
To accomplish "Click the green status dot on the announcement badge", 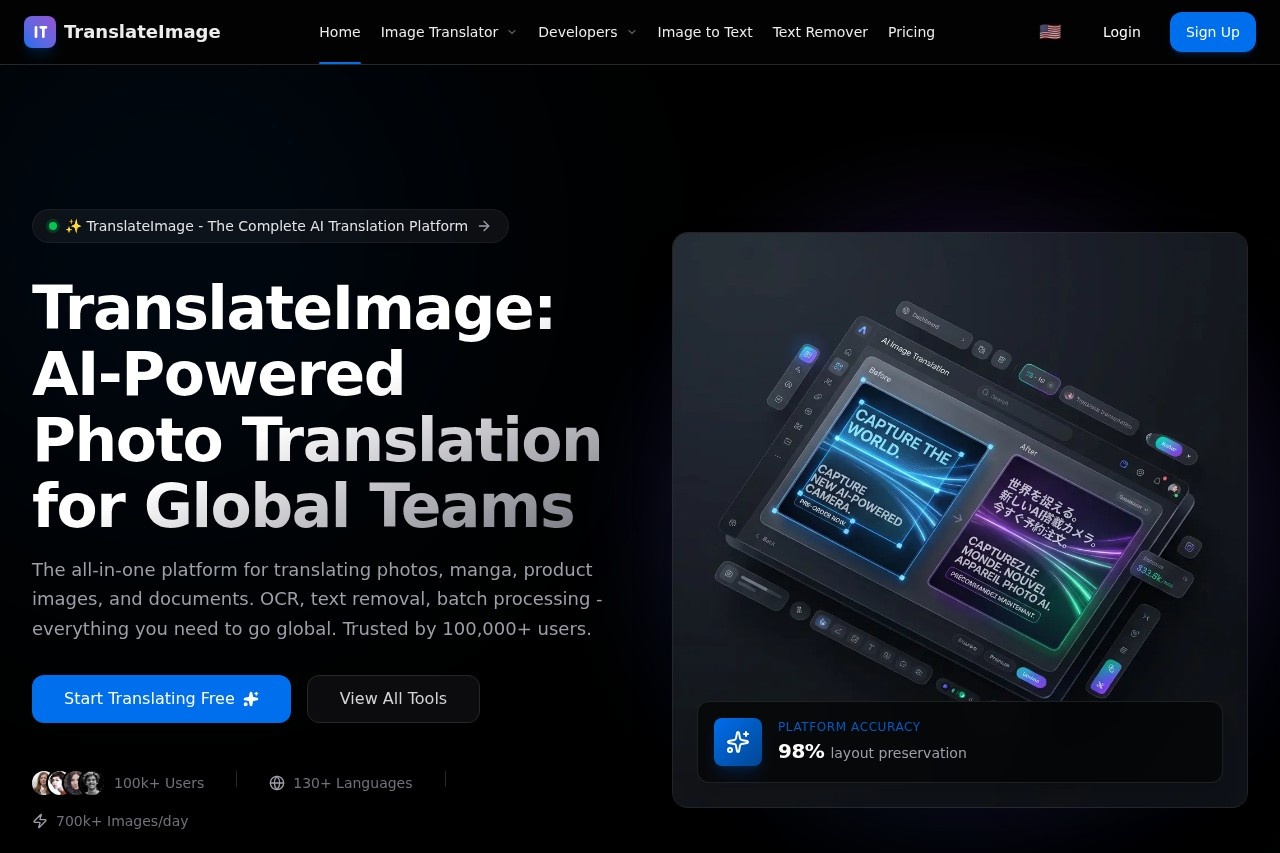I will (x=53, y=226).
